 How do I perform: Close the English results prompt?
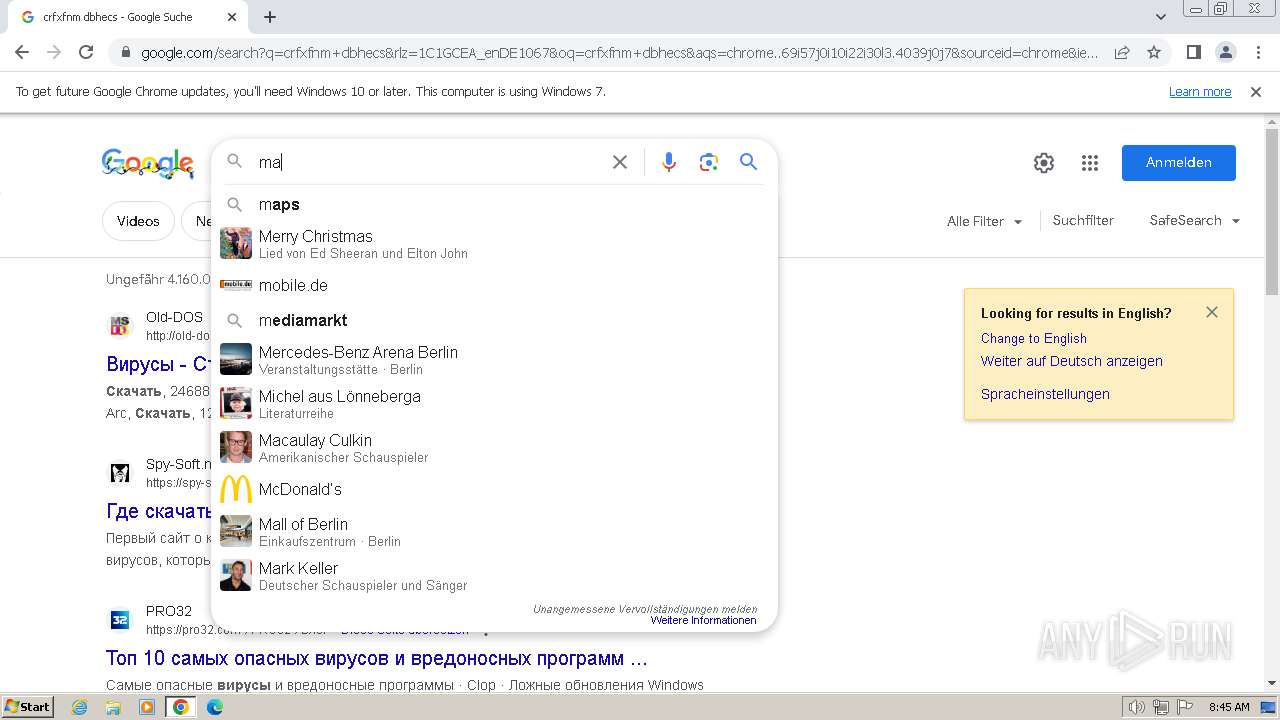coord(1212,312)
